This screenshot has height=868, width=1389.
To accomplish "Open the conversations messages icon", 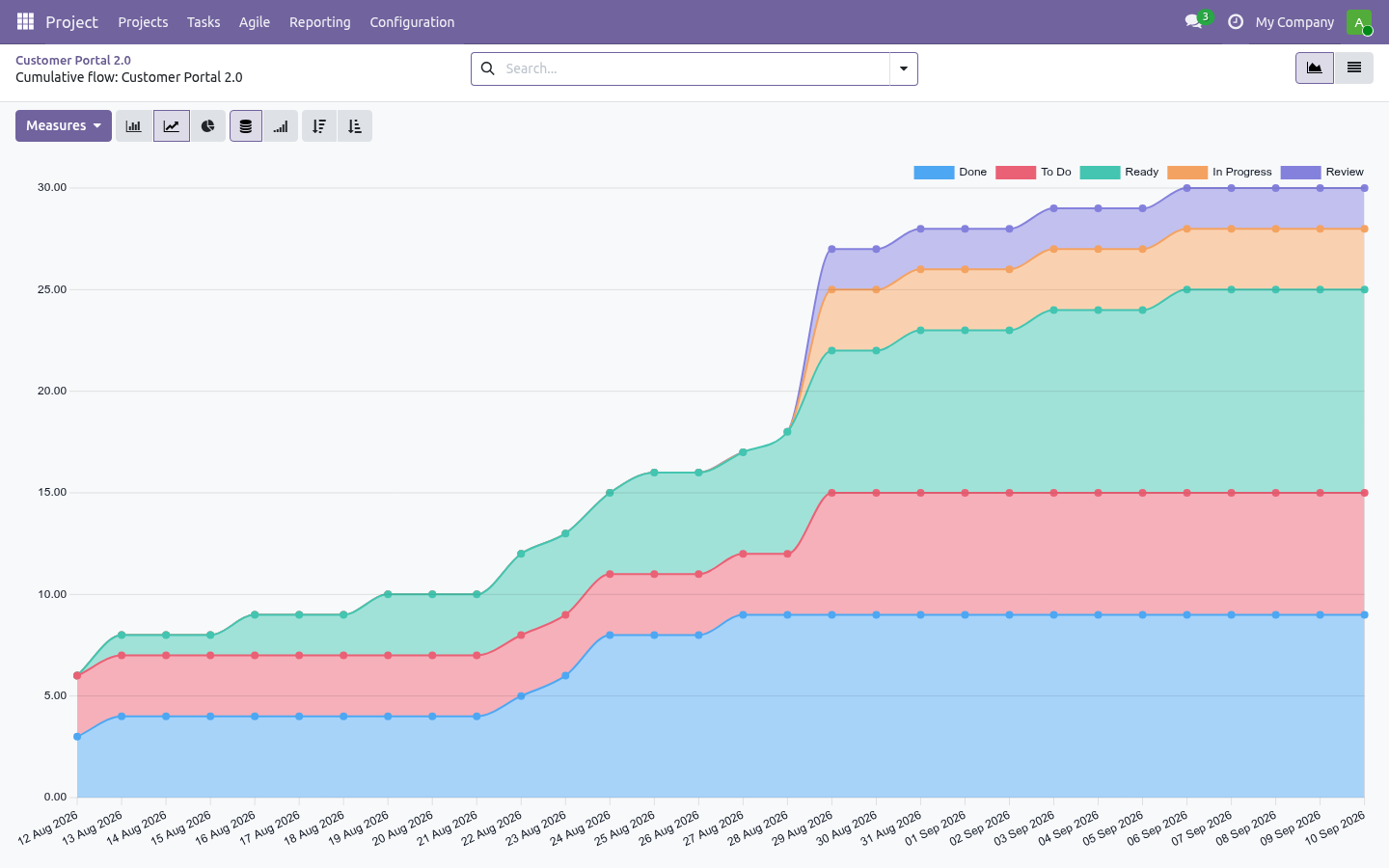I will tap(1193, 21).
